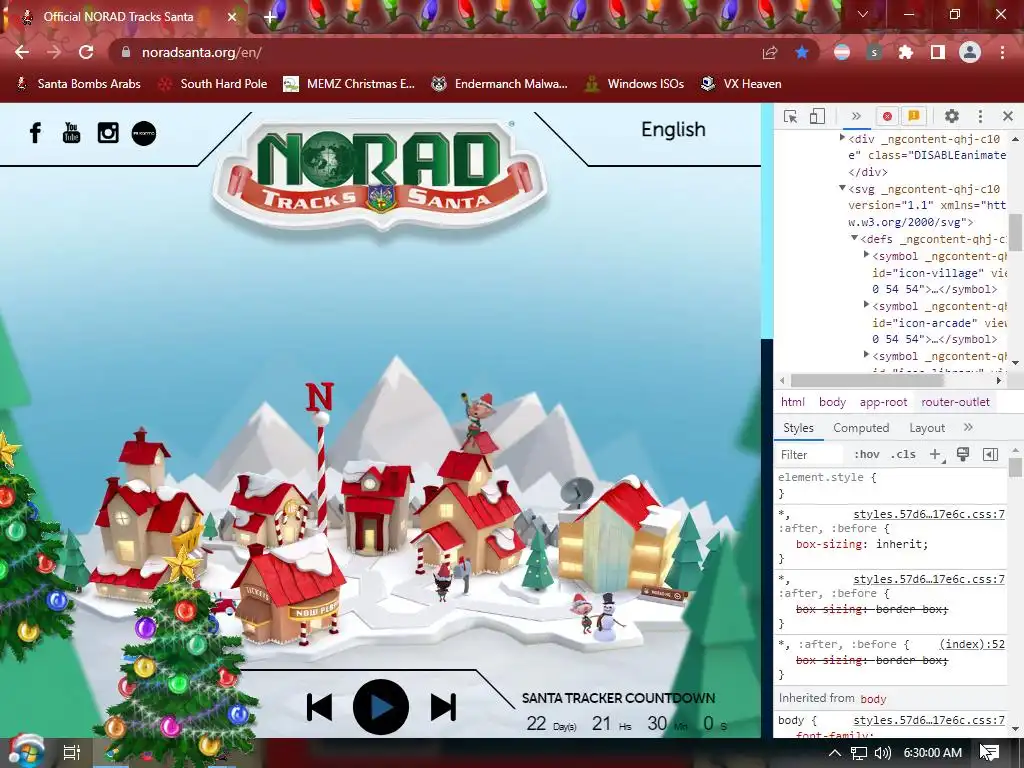Viewport: 1024px width, 768px height.
Task: Open Chrome's three-dot menu
Action: (x=1002, y=52)
